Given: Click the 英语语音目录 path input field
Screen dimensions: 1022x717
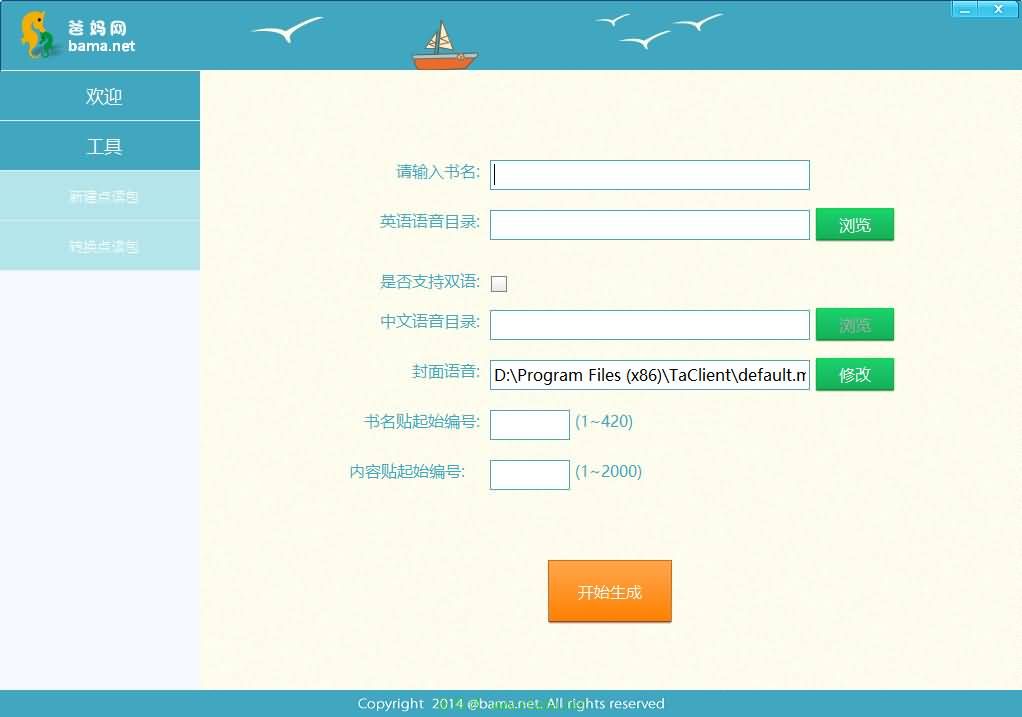Looking at the screenshot, I should coord(649,225).
